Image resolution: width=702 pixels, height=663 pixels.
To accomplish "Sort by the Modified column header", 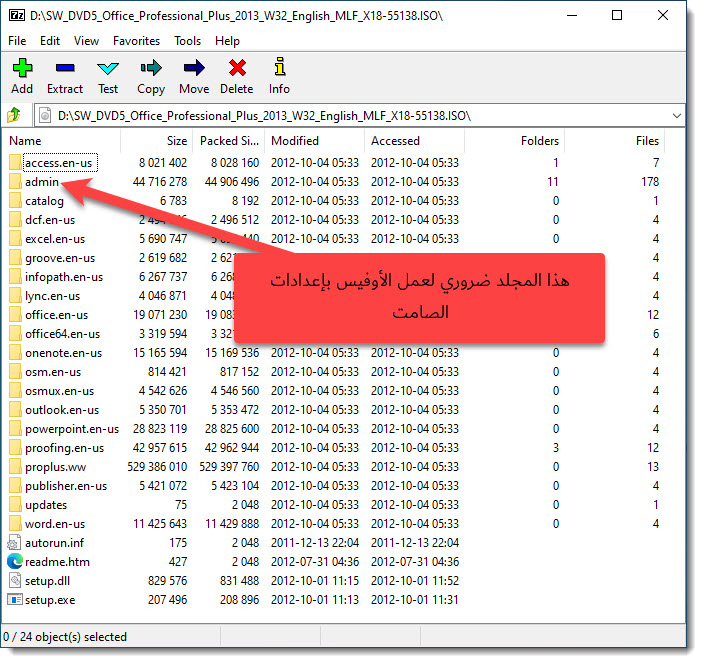I will (x=315, y=141).
